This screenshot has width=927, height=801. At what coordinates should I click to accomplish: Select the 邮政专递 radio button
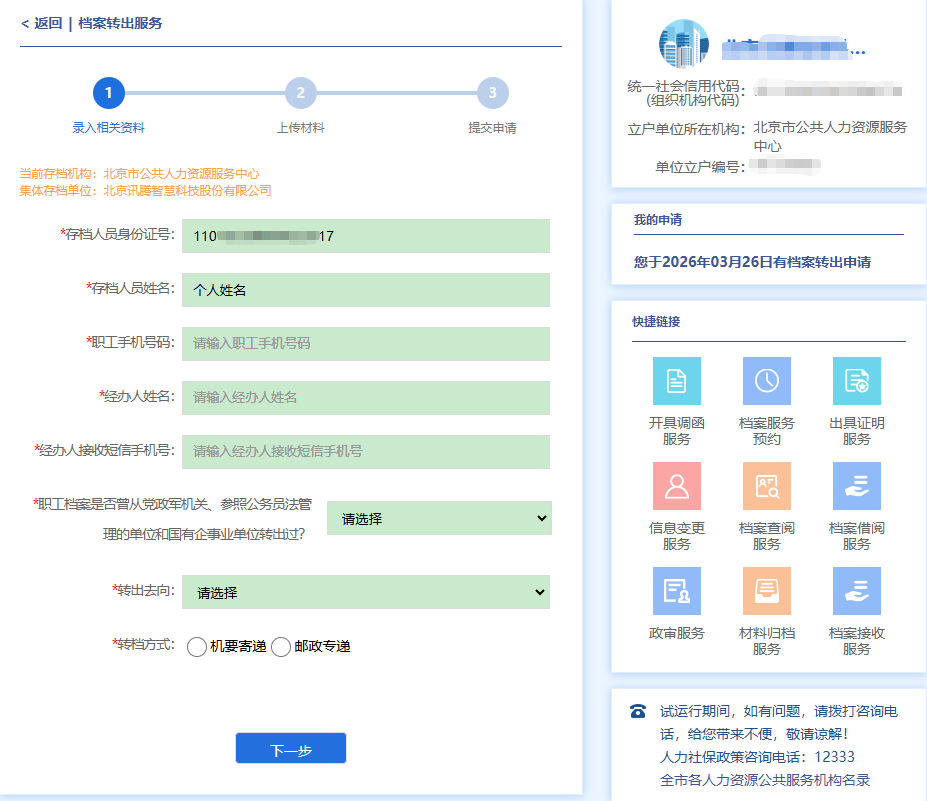[x=281, y=647]
